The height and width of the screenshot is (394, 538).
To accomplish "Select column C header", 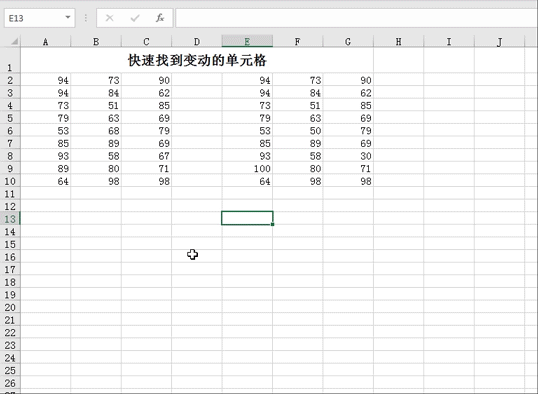I will (x=146, y=42).
